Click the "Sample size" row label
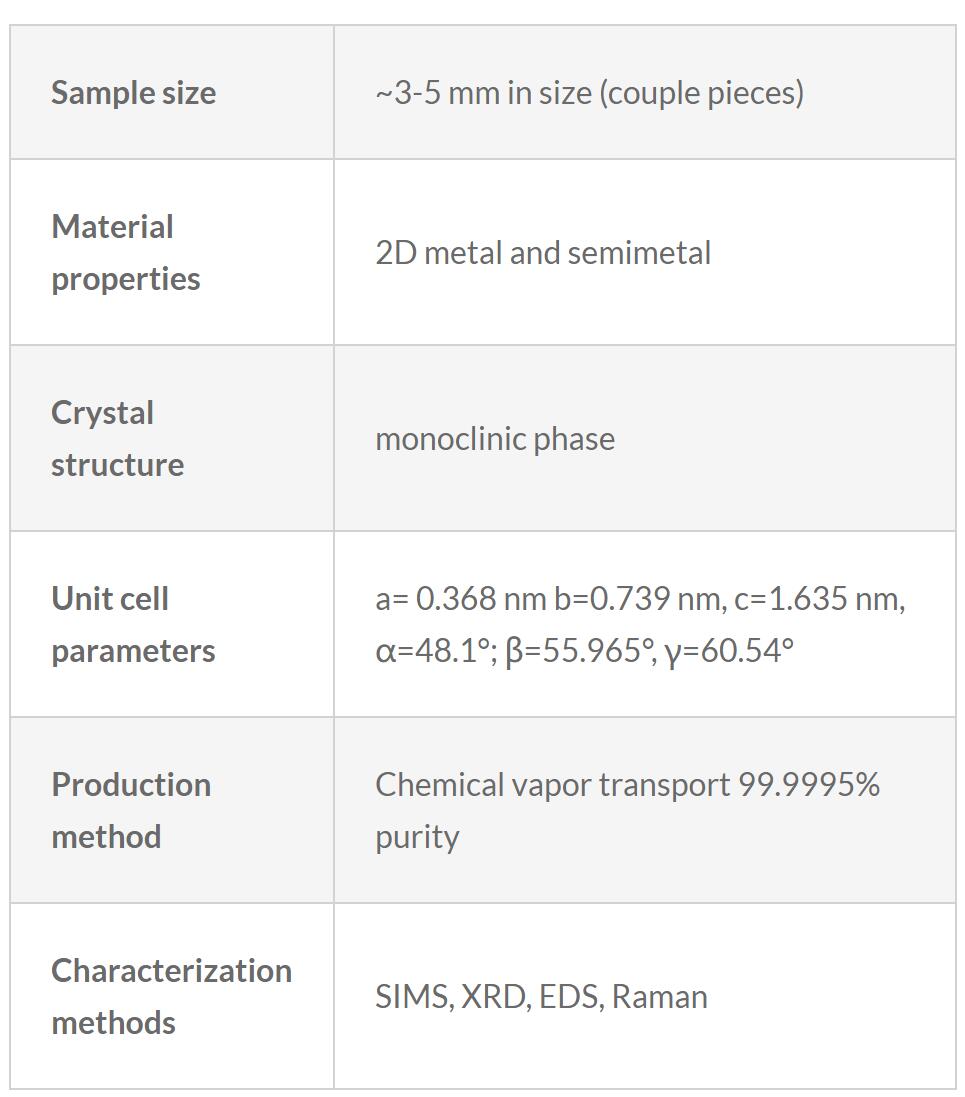The image size is (965, 1097). 133,93
